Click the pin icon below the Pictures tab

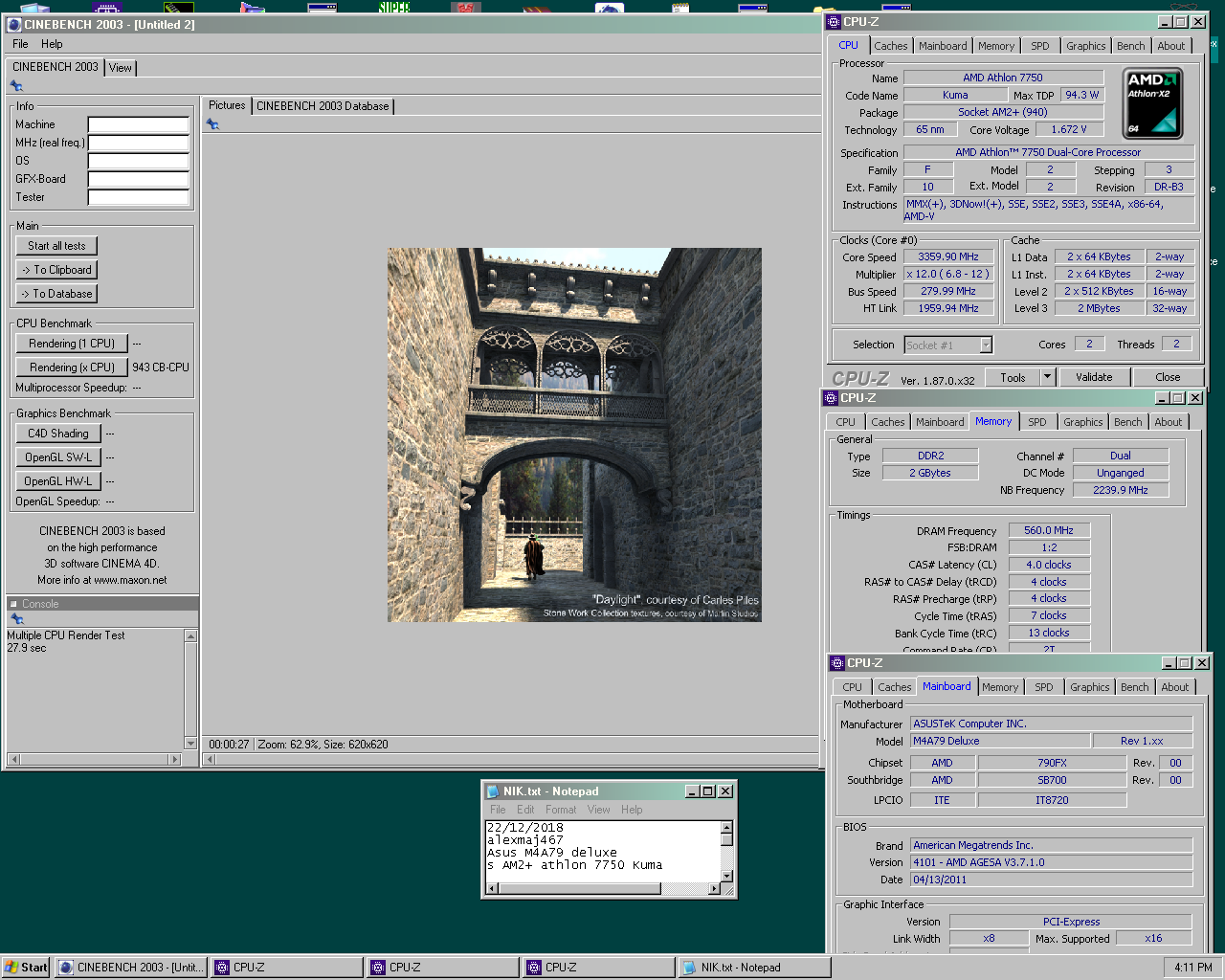click(212, 124)
